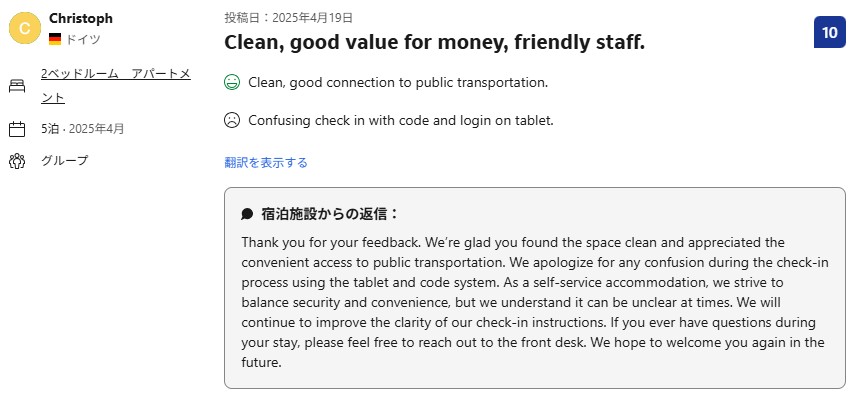Screen dimensions: 857x402
Task: Click 翻訳を表示する to show translation
Action: [x=266, y=162]
